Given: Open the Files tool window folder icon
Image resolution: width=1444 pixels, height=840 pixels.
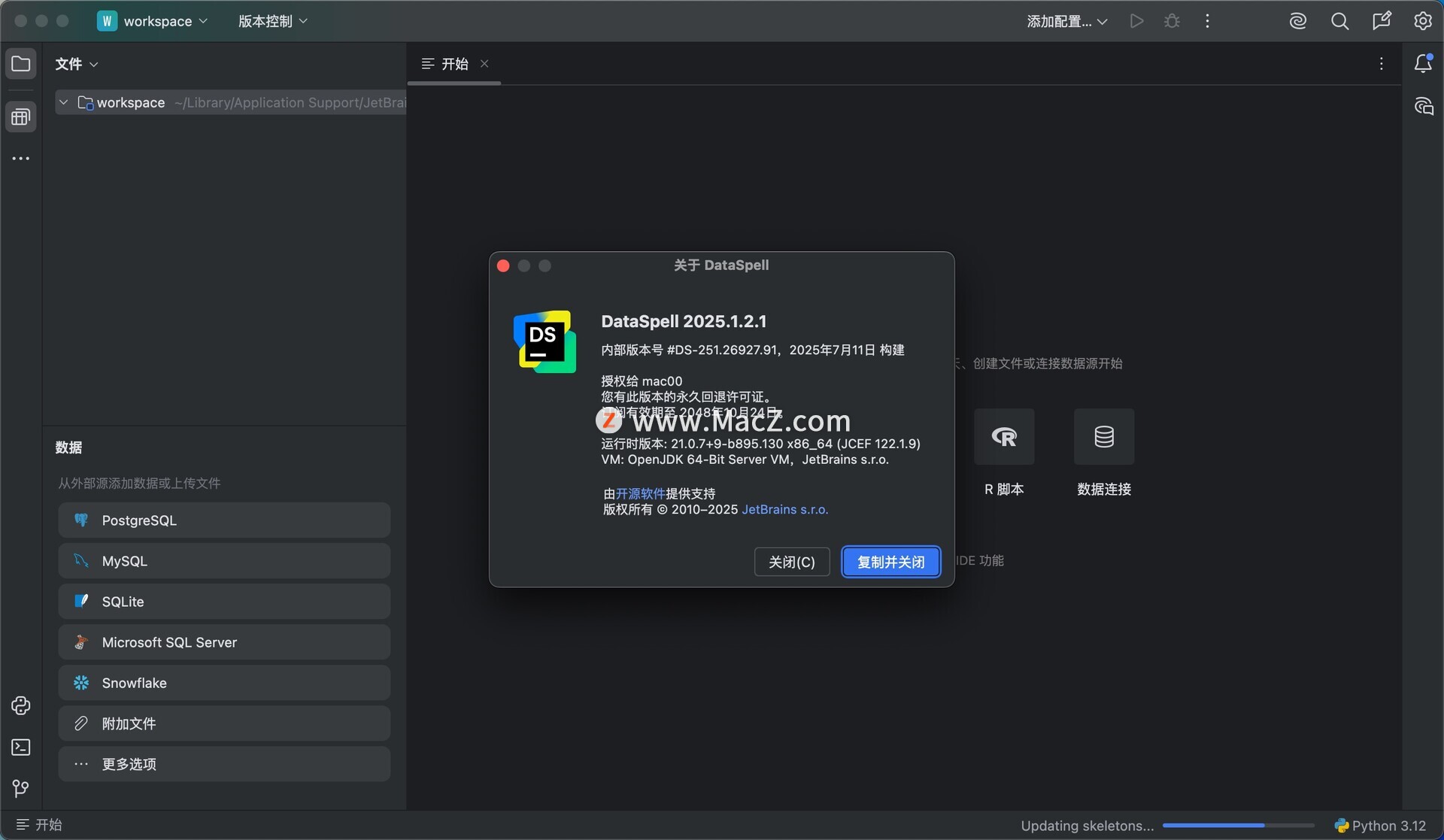Looking at the screenshot, I should point(20,64).
